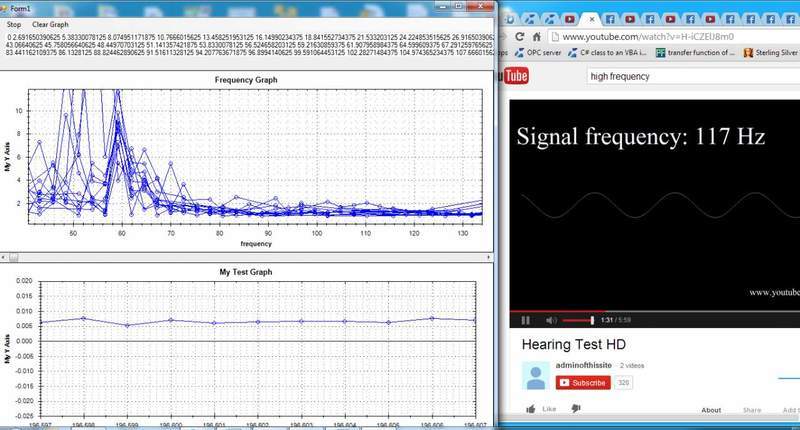
Task: Dislike the video with thumbs down
Action: coord(576,409)
